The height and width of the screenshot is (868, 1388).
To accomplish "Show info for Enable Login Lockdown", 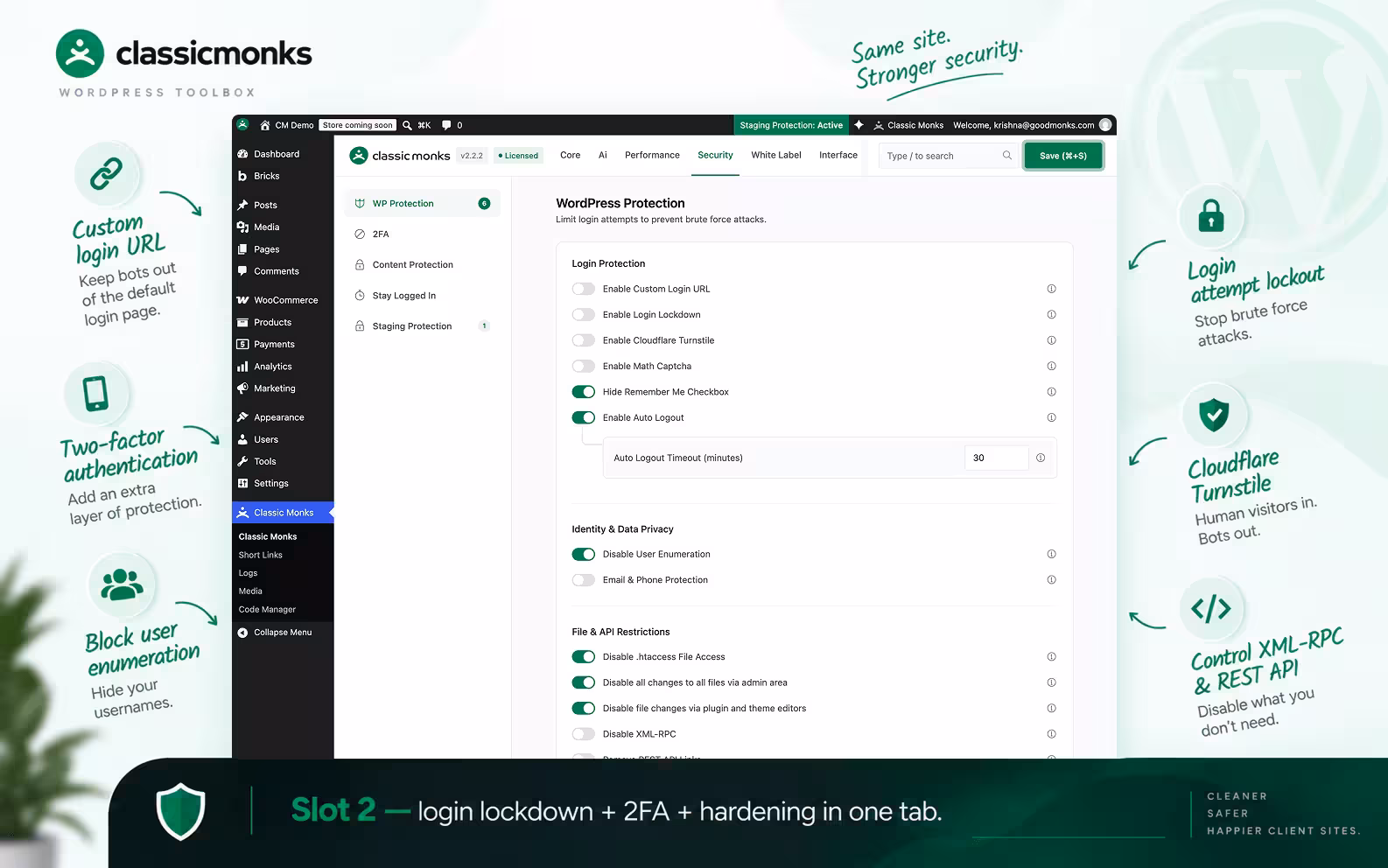I will (x=1051, y=314).
